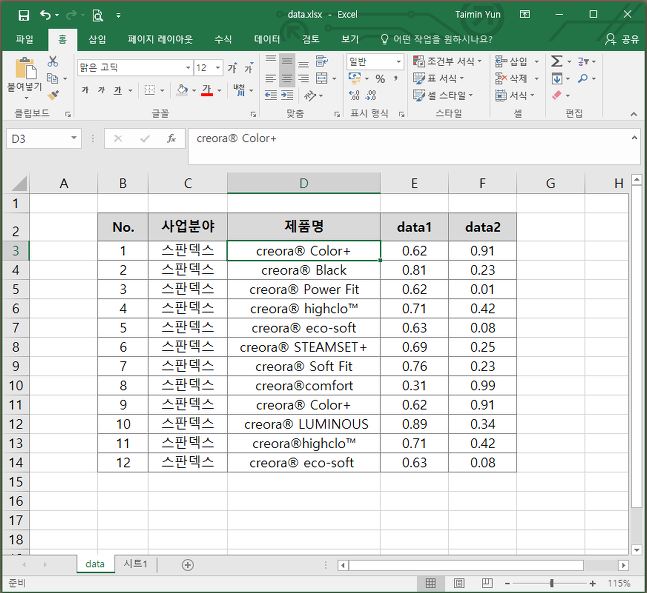This screenshot has width=647, height=593.
Task: Switch to Page Break Preview button
Action: pyautogui.click(x=487, y=583)
